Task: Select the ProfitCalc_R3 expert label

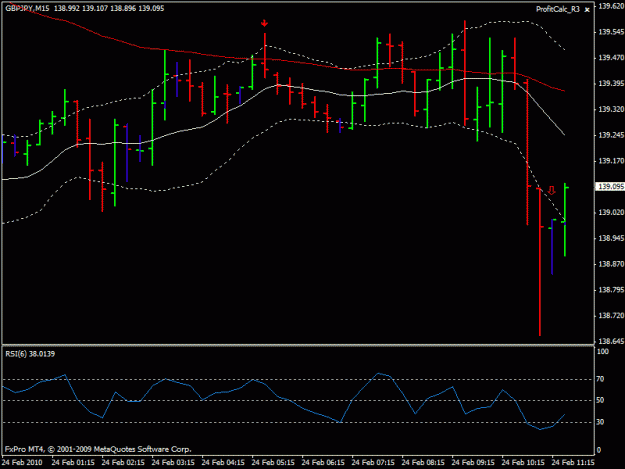Action: click(558, 9)
